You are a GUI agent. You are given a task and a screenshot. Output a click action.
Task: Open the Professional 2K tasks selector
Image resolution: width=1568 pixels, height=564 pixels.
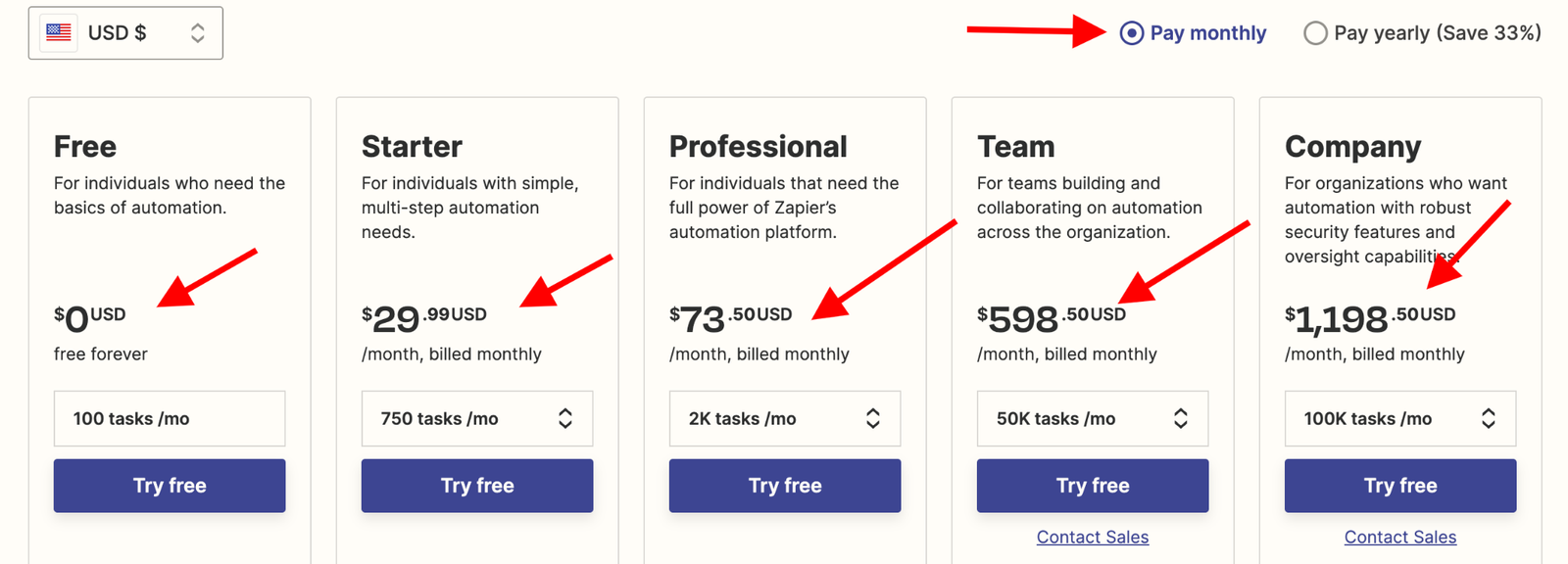(785, 418)
